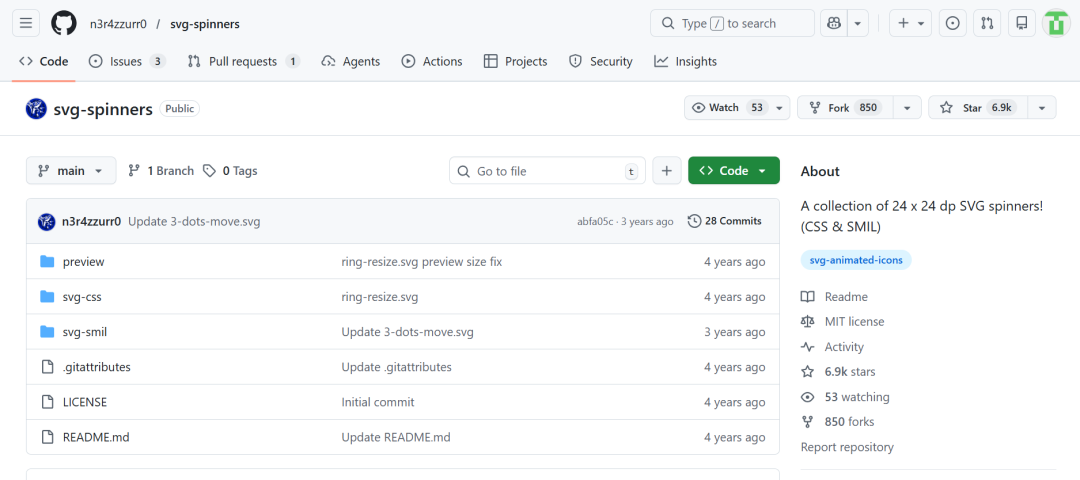The height and width of the screenshot is (480, 1080).
Task: Focus the Go to file search field
Action: [547, 171]
